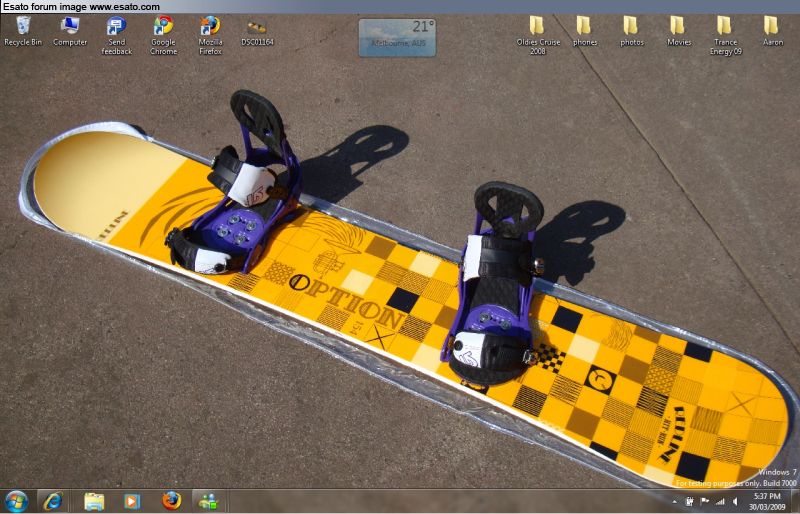Open the Windows Start menu
This screenshot has width=800, height=514.
point(16,500)
